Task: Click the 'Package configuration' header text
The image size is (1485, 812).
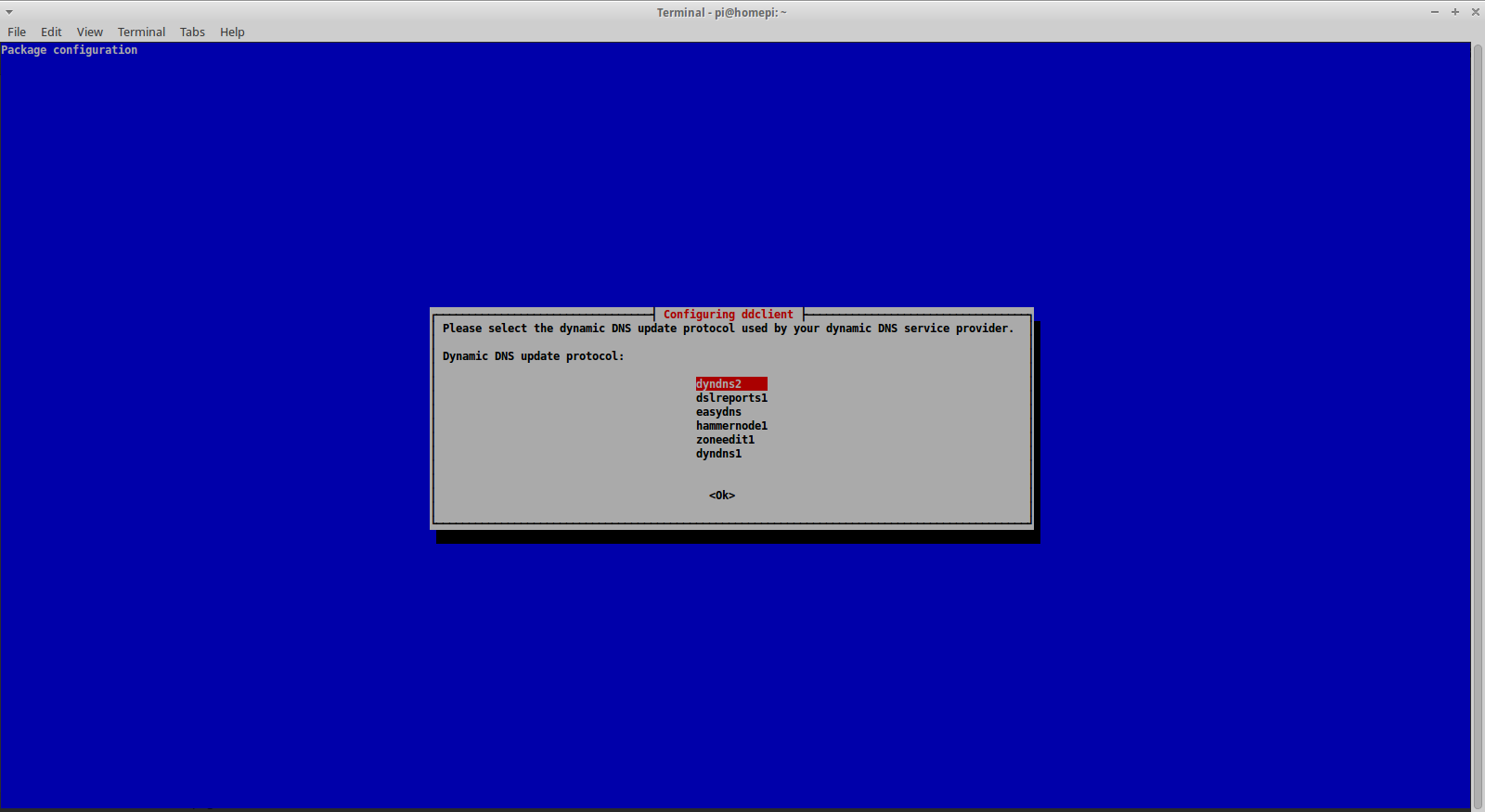Action: (x=70, y=50)
